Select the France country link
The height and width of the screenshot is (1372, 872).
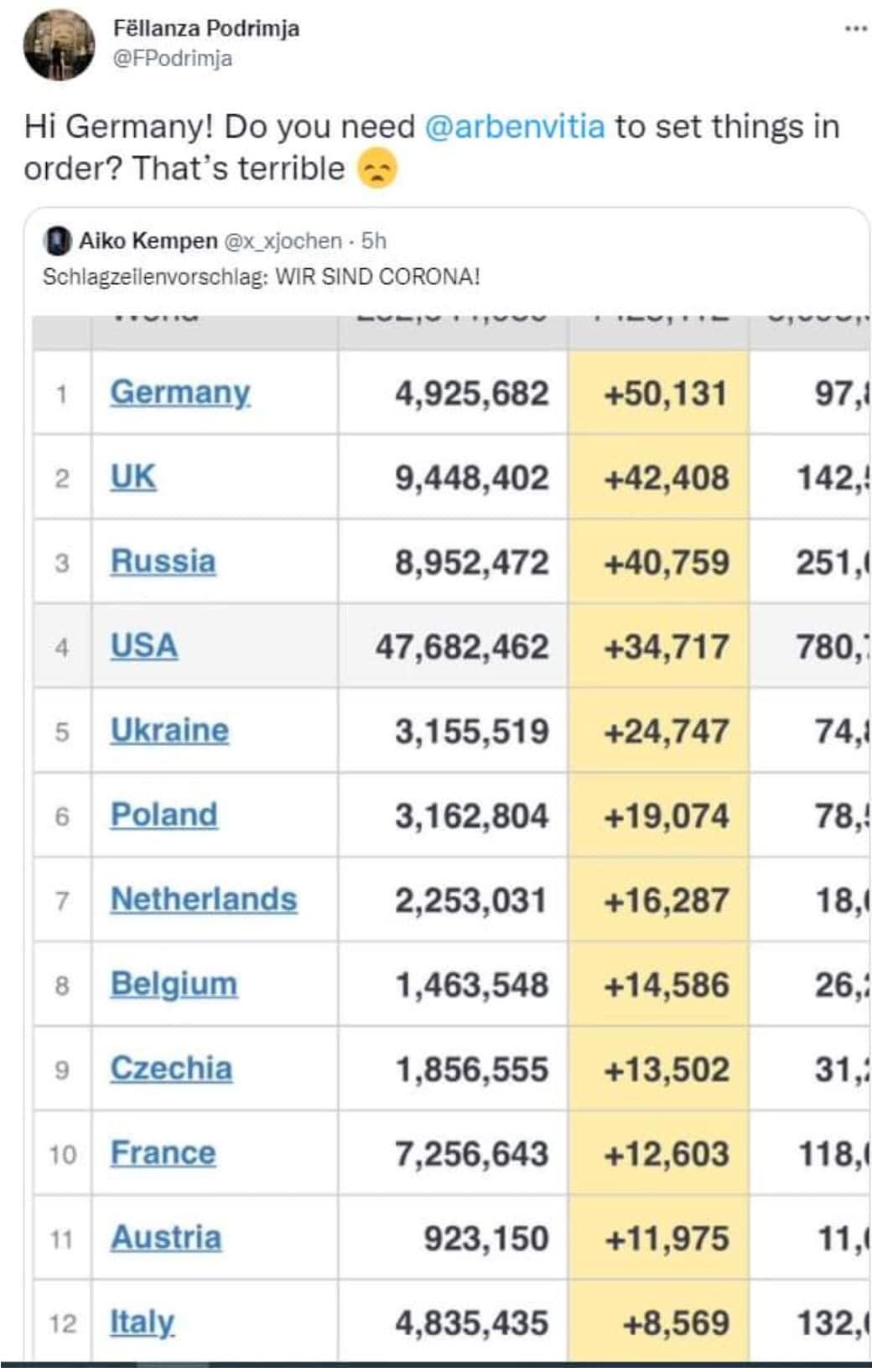163,1153
